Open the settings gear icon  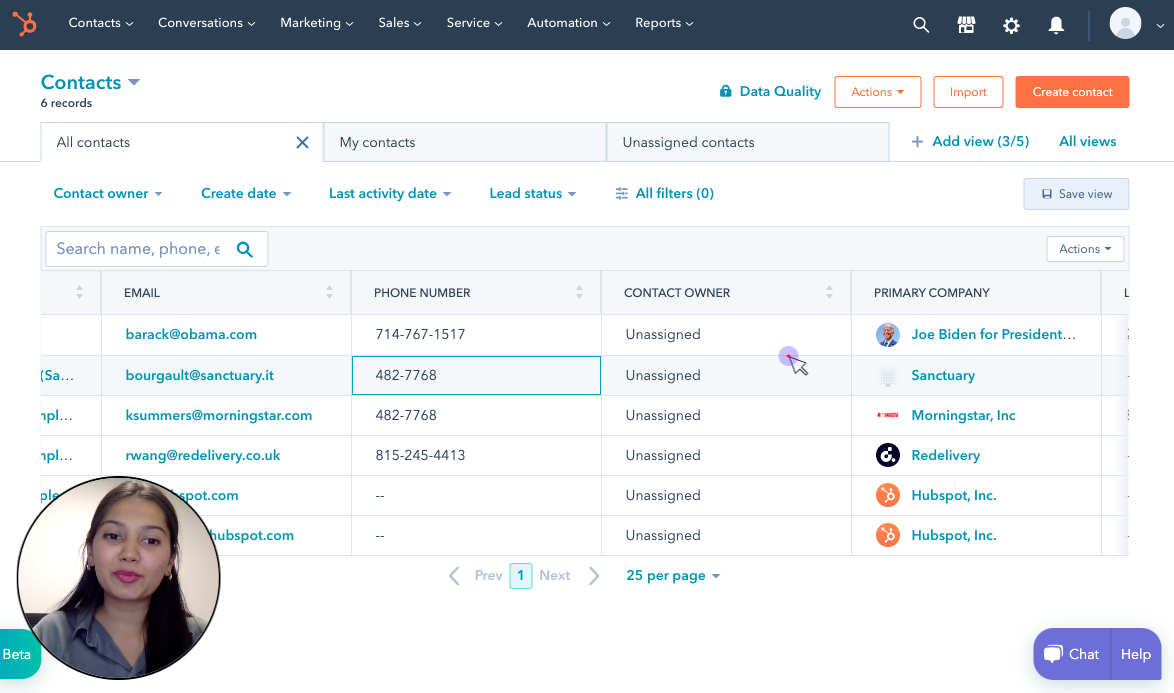tap(1011, 25)
